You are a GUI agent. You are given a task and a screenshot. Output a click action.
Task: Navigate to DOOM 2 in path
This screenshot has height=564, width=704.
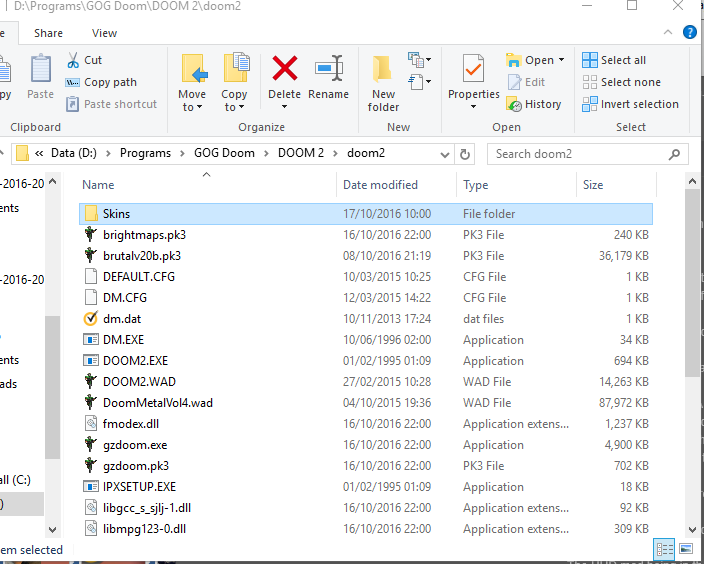coord(301,153)
